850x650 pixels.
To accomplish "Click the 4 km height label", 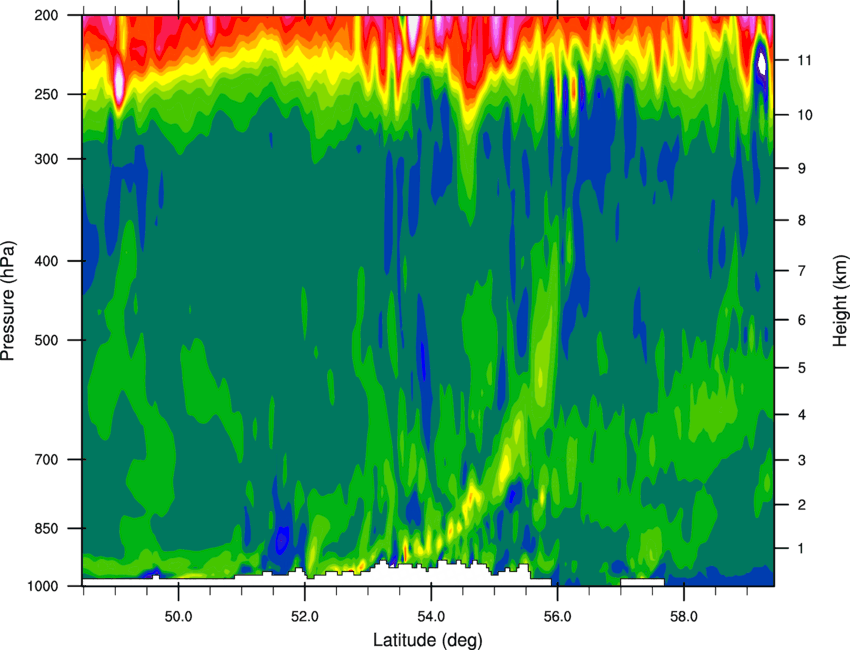I will [x=802, y=415].
